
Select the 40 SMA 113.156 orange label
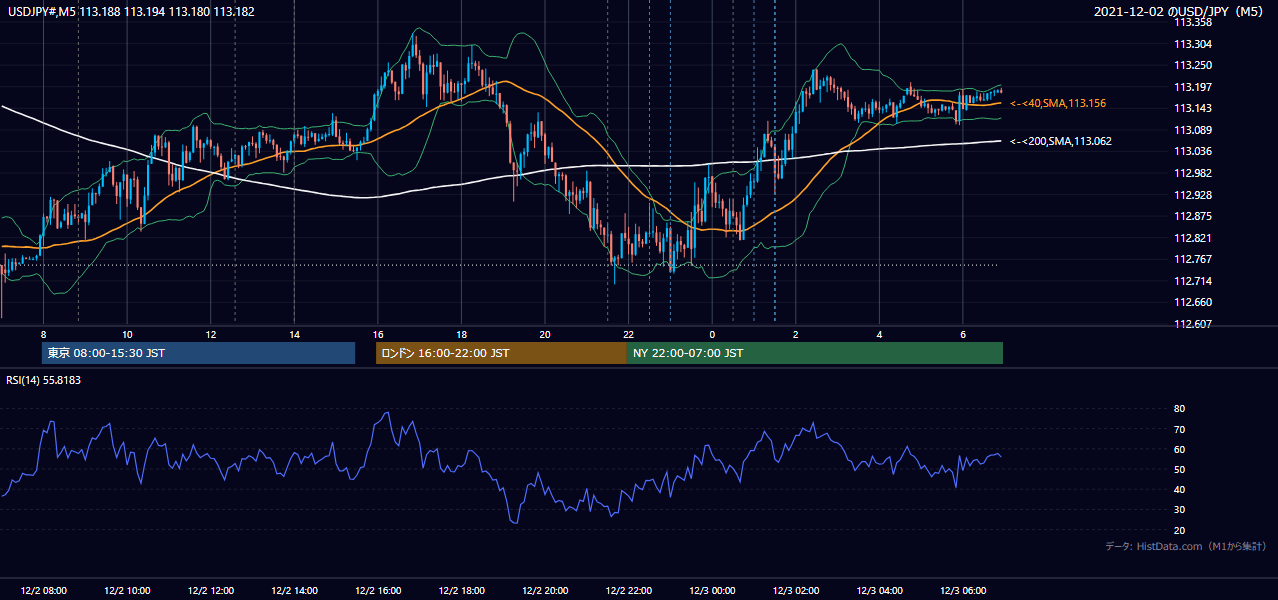click(1058, 103)
